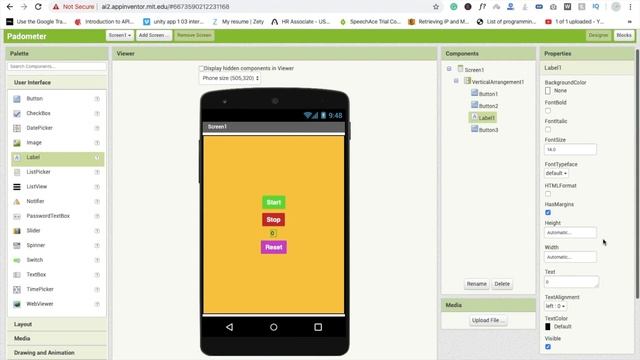The width and height of the screenshot is (640, 360).
Task: Open the Screen1 screen selector dropdown
Action: [120, 36]
